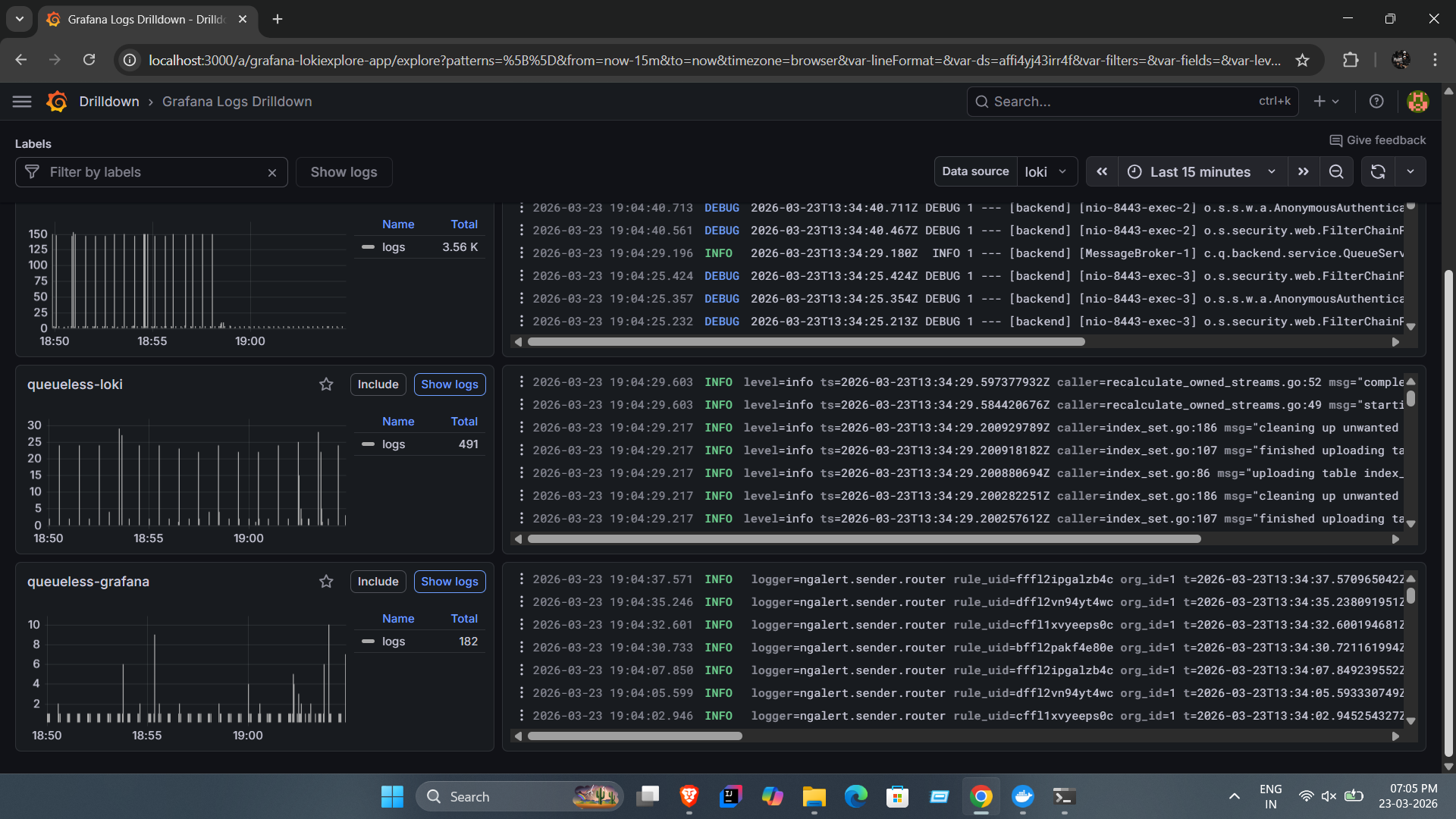Image resolution: width=1456 pixels, height=819 pixels.
Task: Click the 3.56 K total value
Action: [x=460, y=247]
